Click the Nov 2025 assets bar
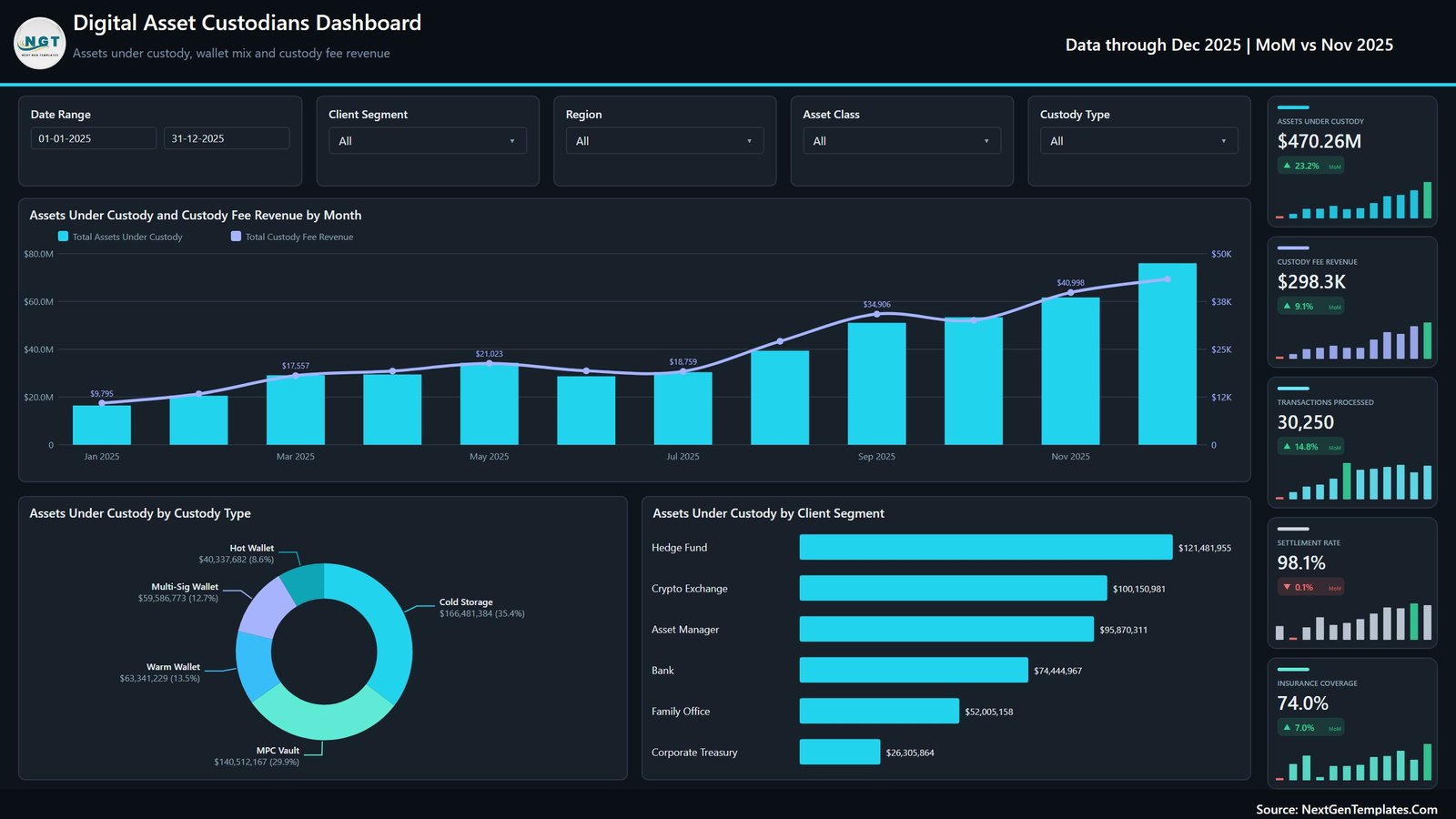Image resolution: width=1456 pixels, height=819 pixels. pos(1070,371)
